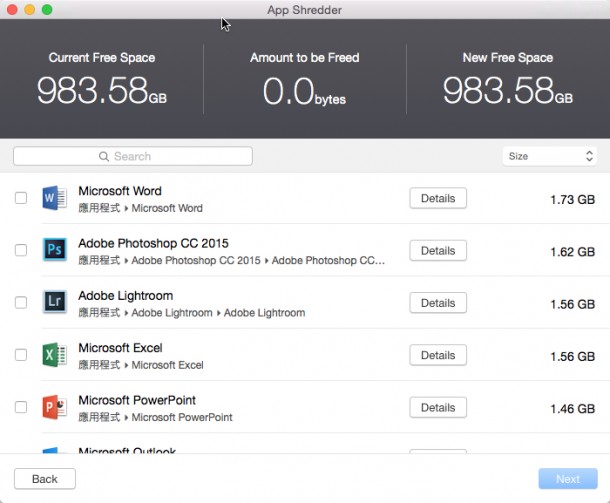Select the Adobe Lightroom checkbox
Viewport: 610px width, 503px height.
pos(21,303)
